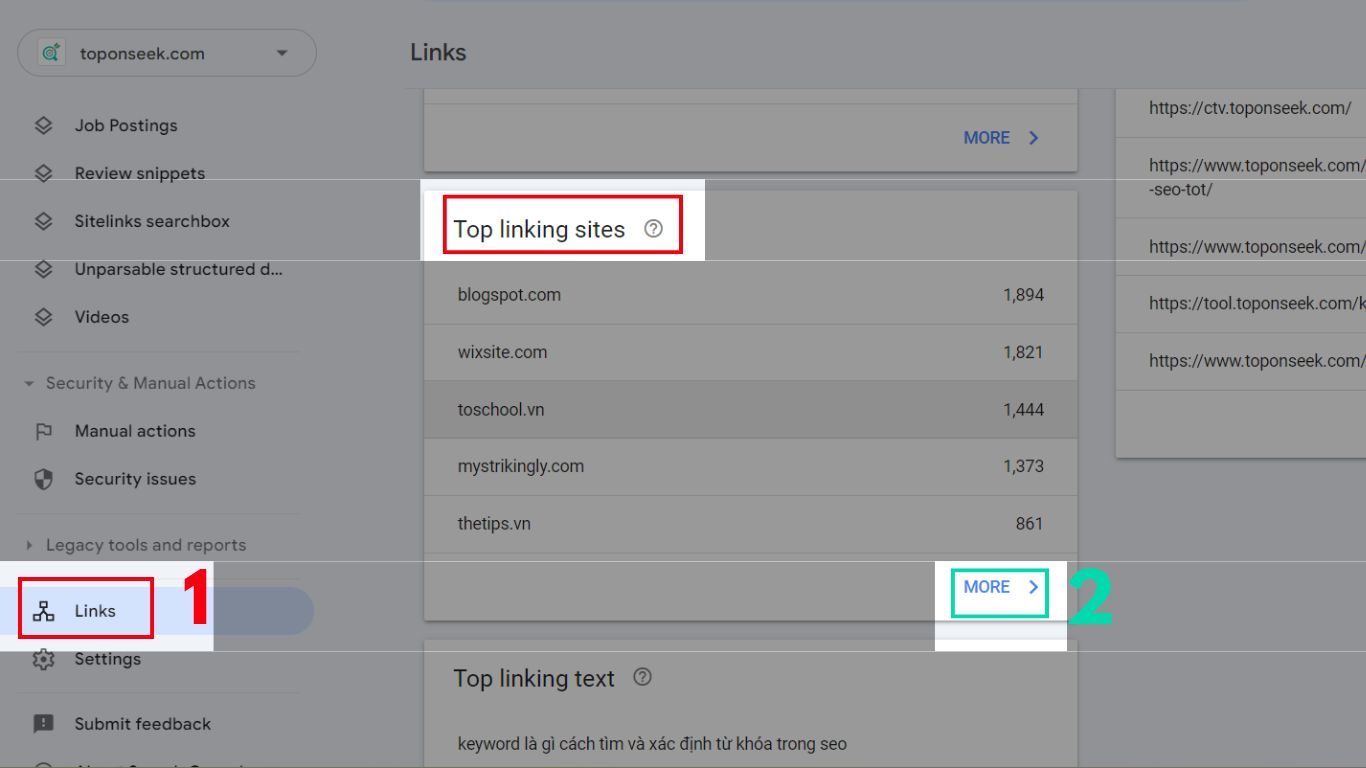The height and width of the screenshot is (768, 1366).
Task: Collapse the Security & Manual Actions section
Action: tap(29, 384)
